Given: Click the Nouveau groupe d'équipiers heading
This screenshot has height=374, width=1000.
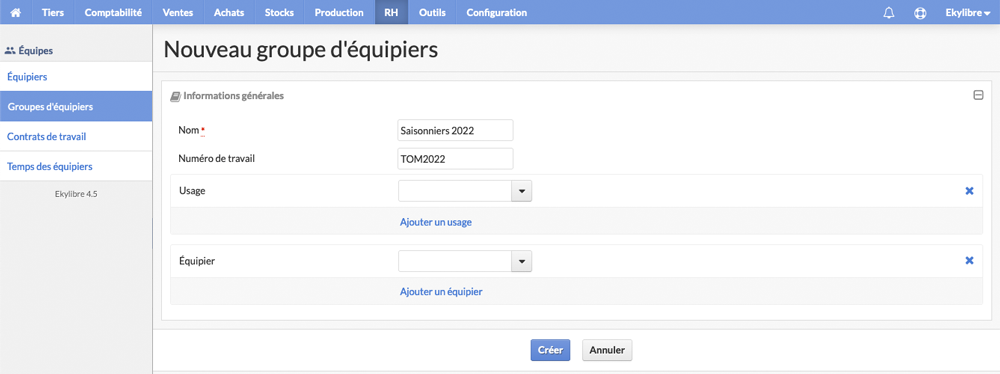Looking at the screenshot, I should pyautogui.click(x=301, y=50).
